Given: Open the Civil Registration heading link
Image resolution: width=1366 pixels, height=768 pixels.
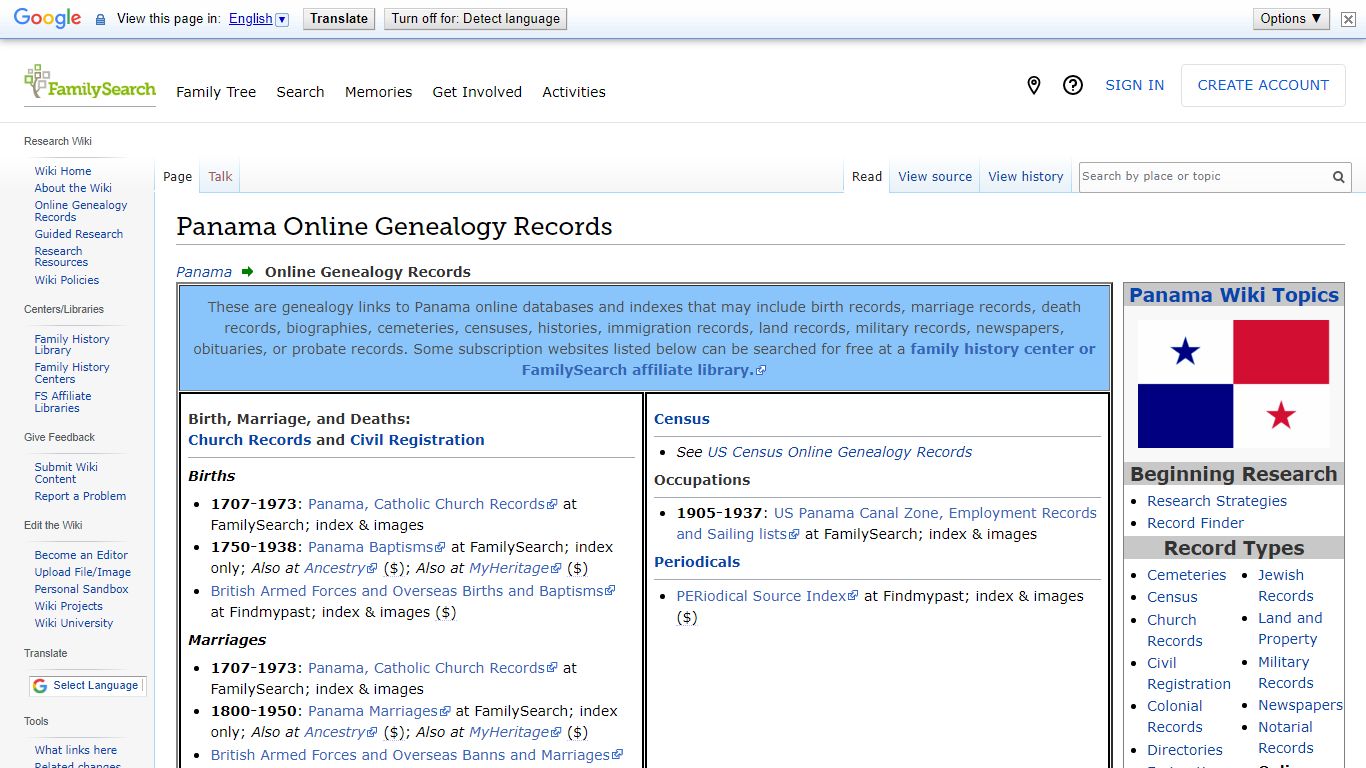Looking at the screenshot, I should [417, 440].
